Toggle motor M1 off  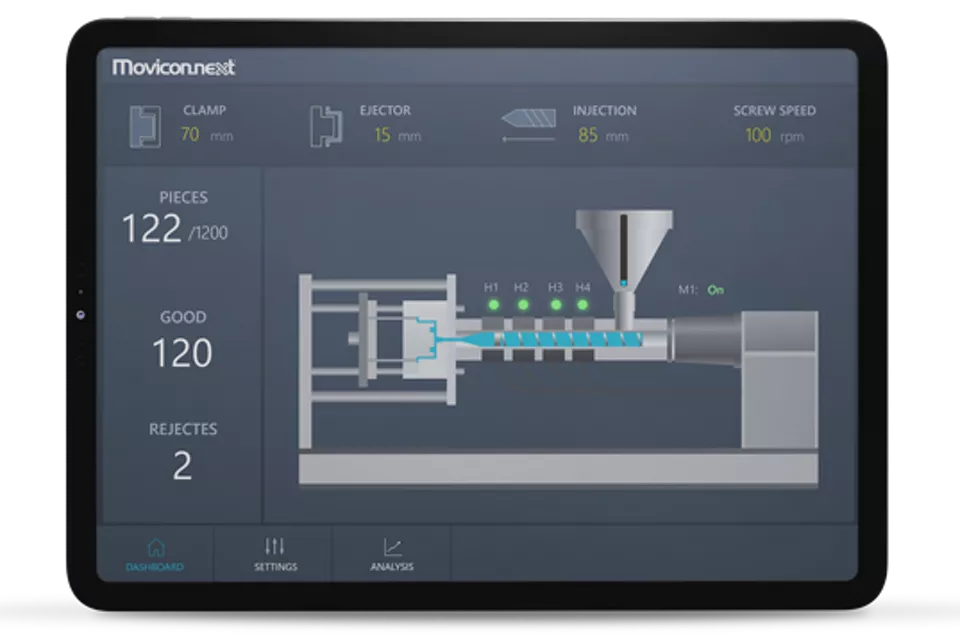(x=716, y=287)
